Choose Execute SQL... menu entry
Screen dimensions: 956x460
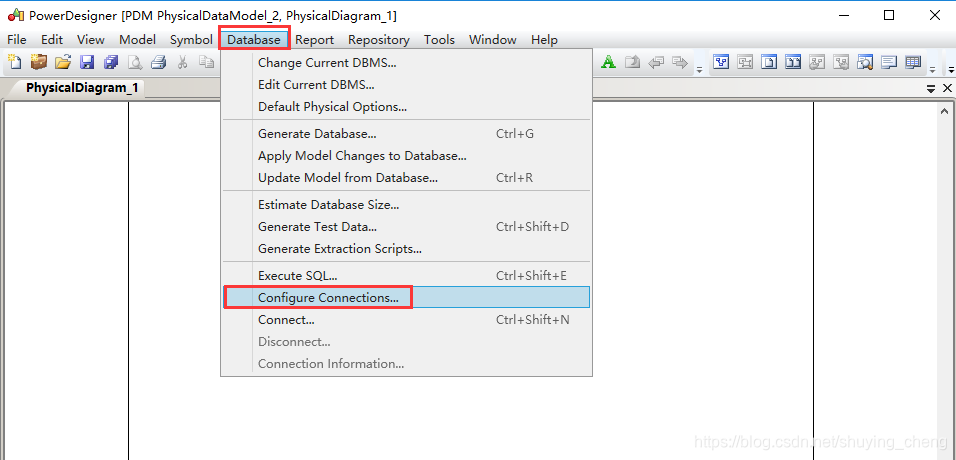tap(406, 276)
